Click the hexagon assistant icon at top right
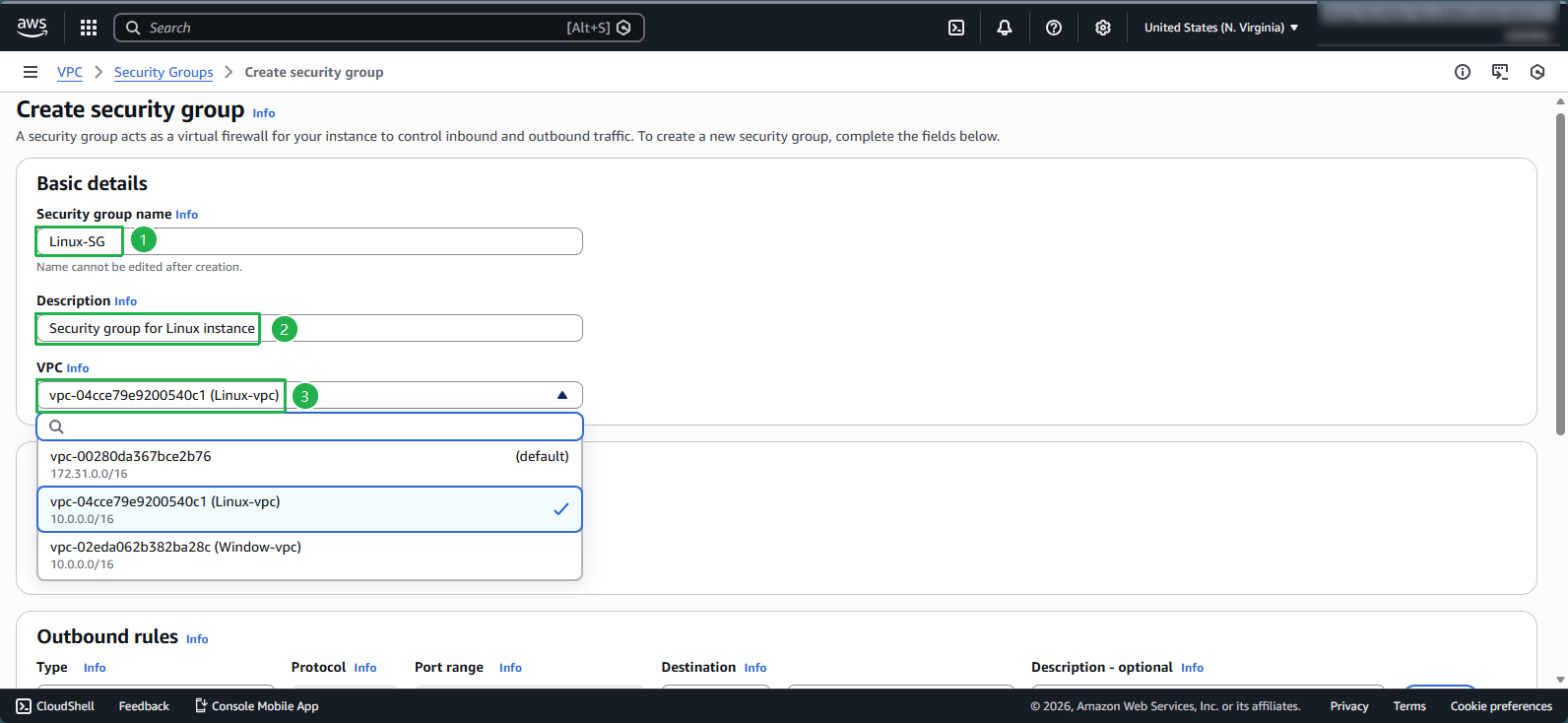The image size is (1568, 723). [x=1537, y=72]
